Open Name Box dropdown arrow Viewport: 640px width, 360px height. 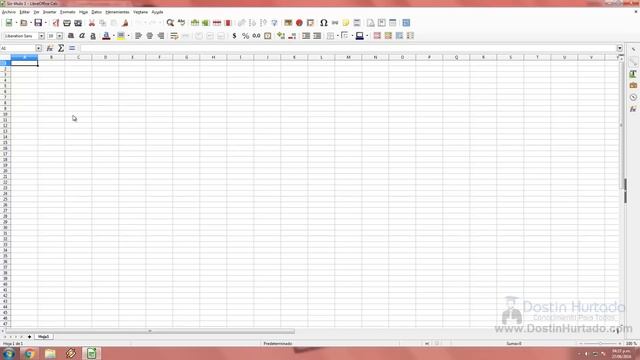[38, 48]
